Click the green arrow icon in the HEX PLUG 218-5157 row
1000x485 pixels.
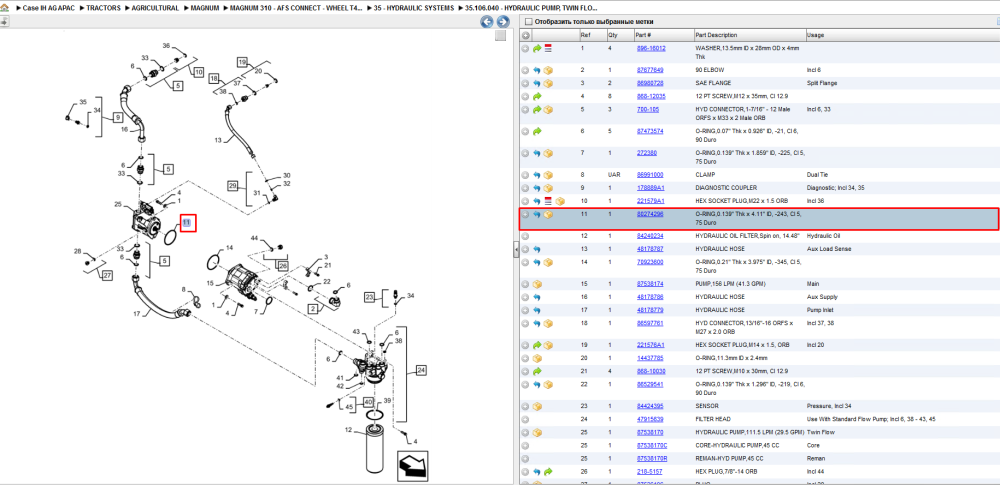tap(547, 472)
